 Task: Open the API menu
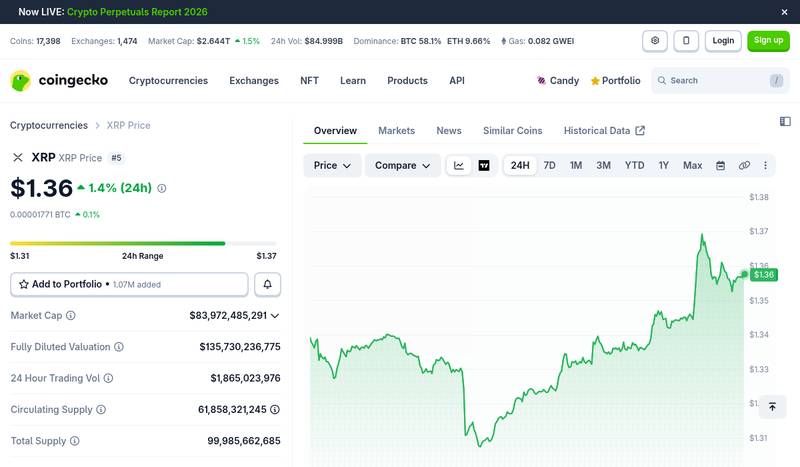(x=457, y=81)
